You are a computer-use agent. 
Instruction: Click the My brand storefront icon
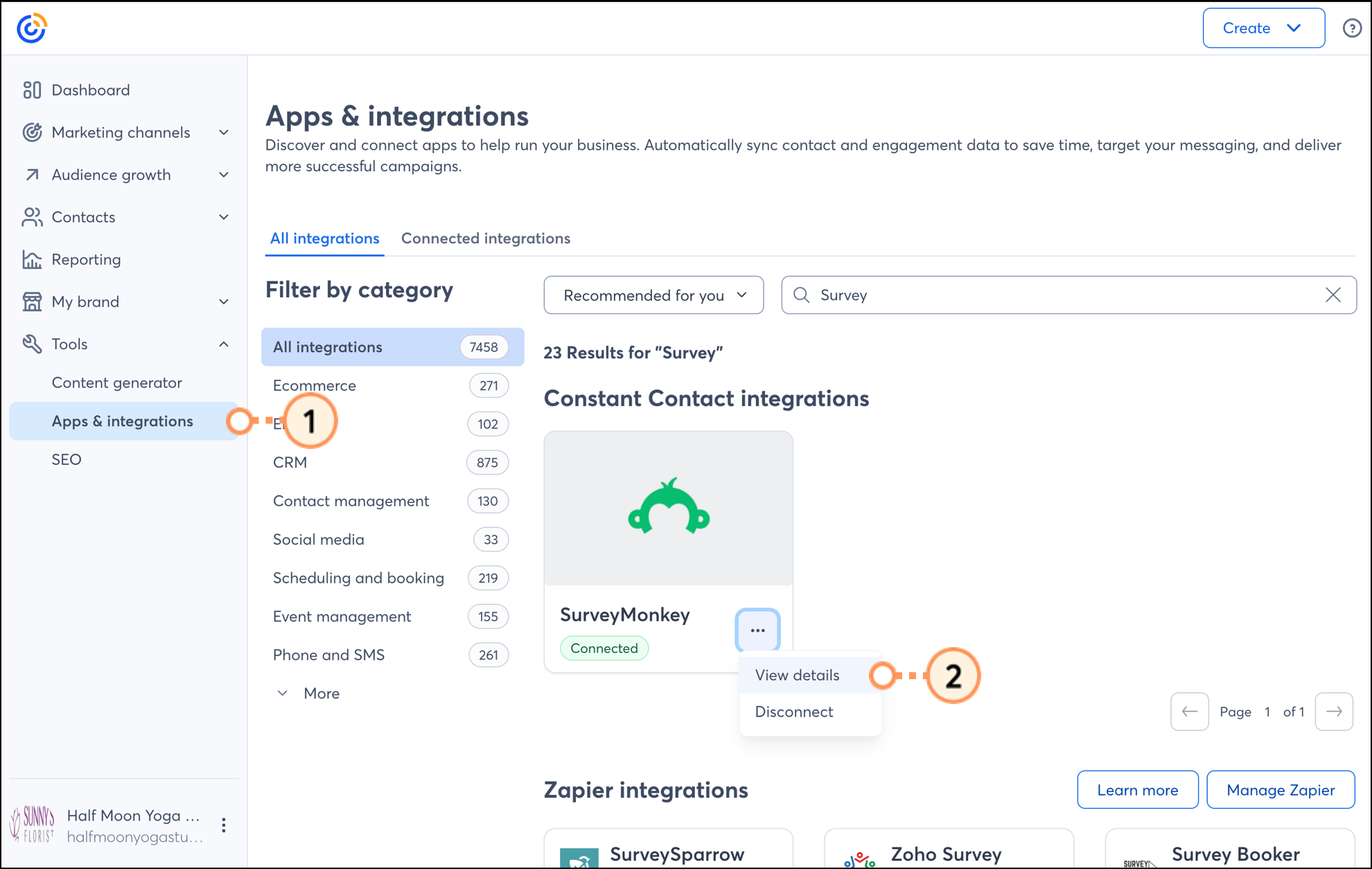tap(32, 301)
